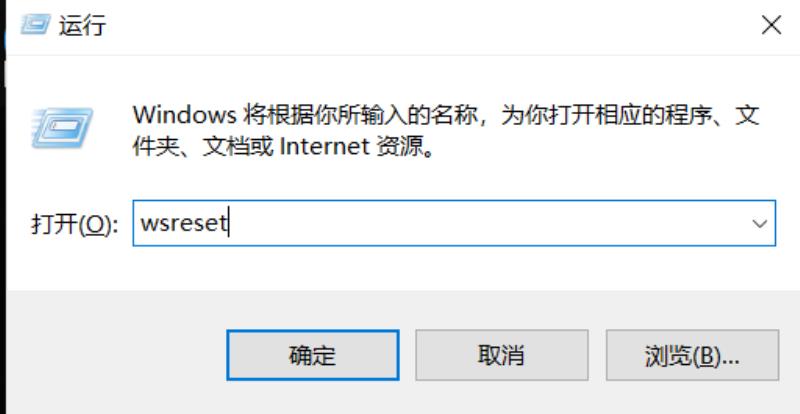The height and width of the screenshot is (414, 800).
Task: Click the blank space inside the combo box after wsreset
Action: click(x=485, y=223)
